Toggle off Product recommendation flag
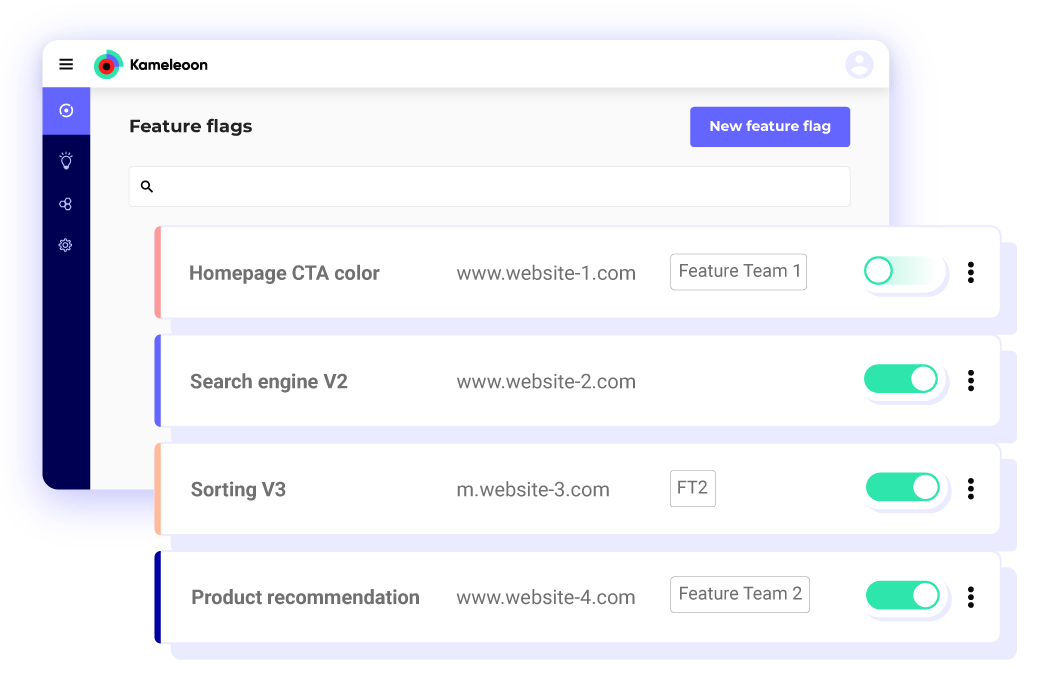1060x700 pixels. pos(902,596)
